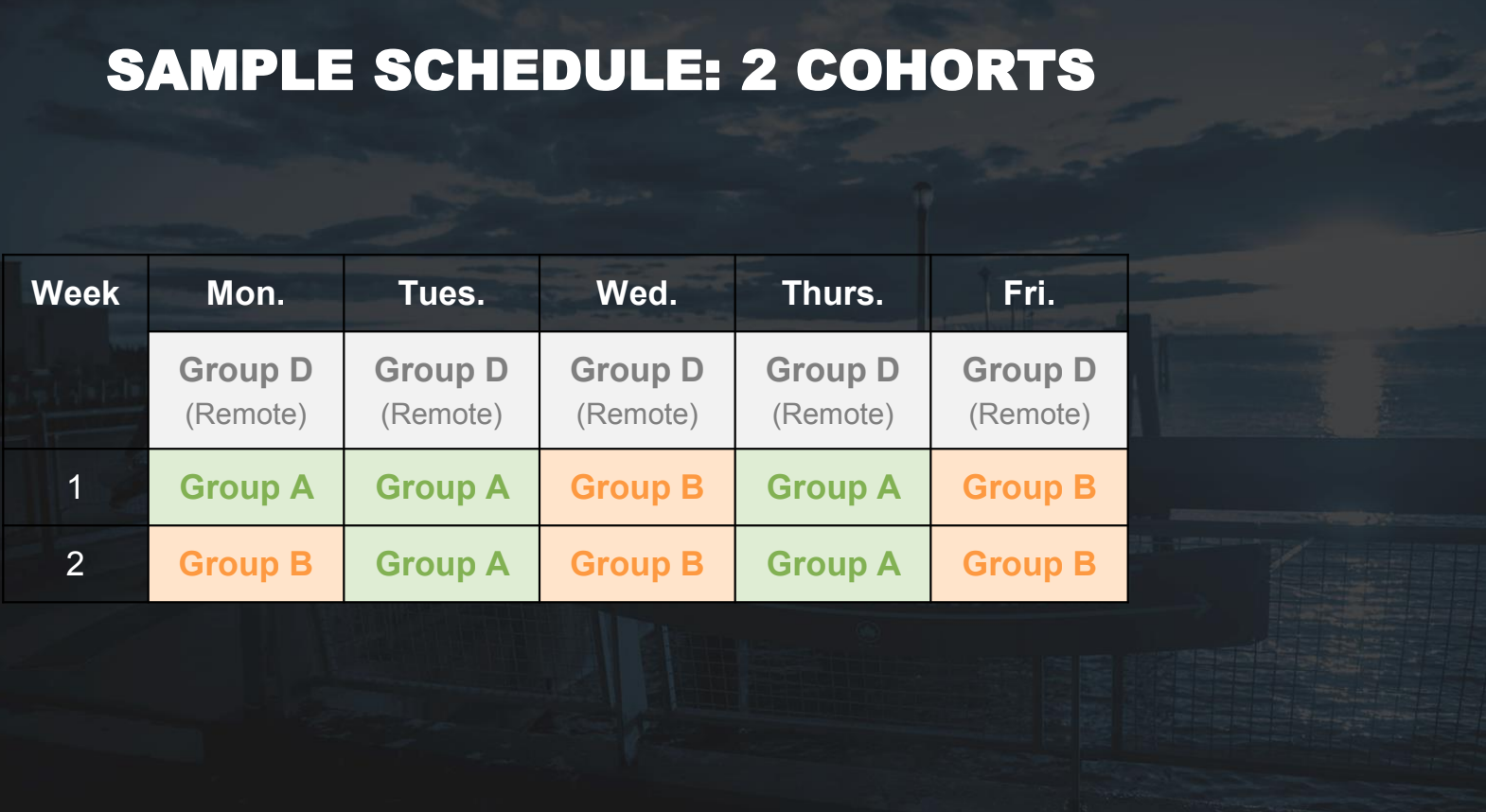Click Week 2 Monday Group B cell
The image size is (1486, 812).
[246, 564]
